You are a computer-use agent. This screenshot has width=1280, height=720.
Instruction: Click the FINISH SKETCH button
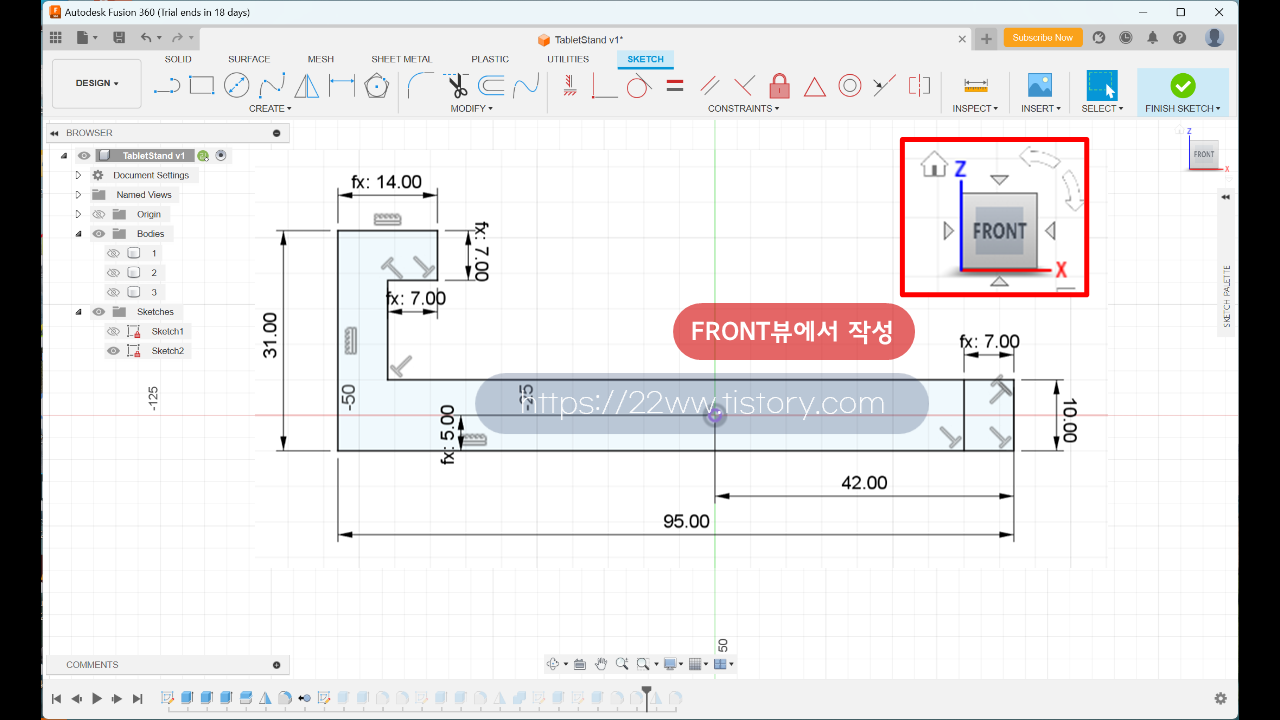point(1183,92)
